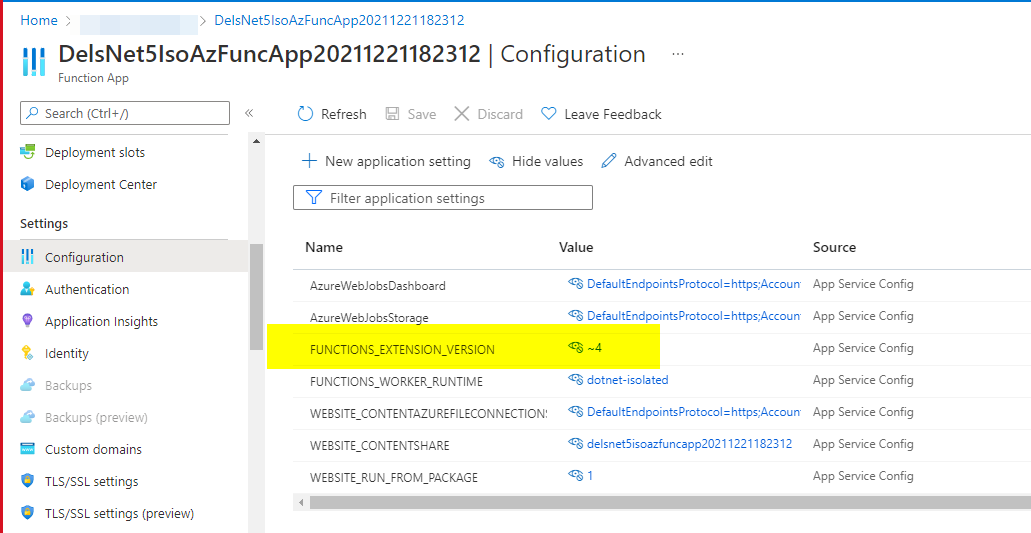The width and height of the screenshot is (1031, 533).
Task: Click the TLS/SSL settings shield icon
Action: tap(27, 481)
